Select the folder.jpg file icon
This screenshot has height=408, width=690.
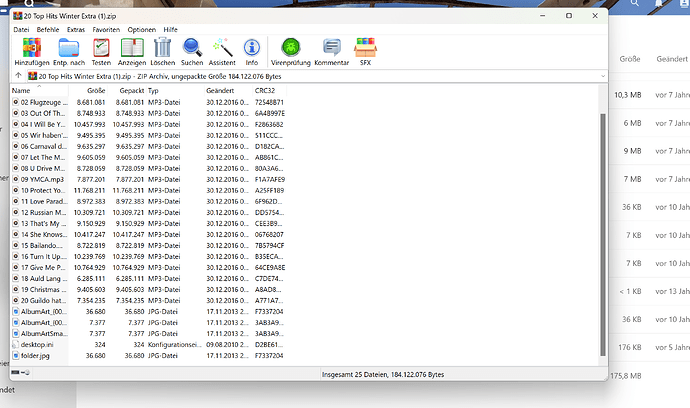16,356
